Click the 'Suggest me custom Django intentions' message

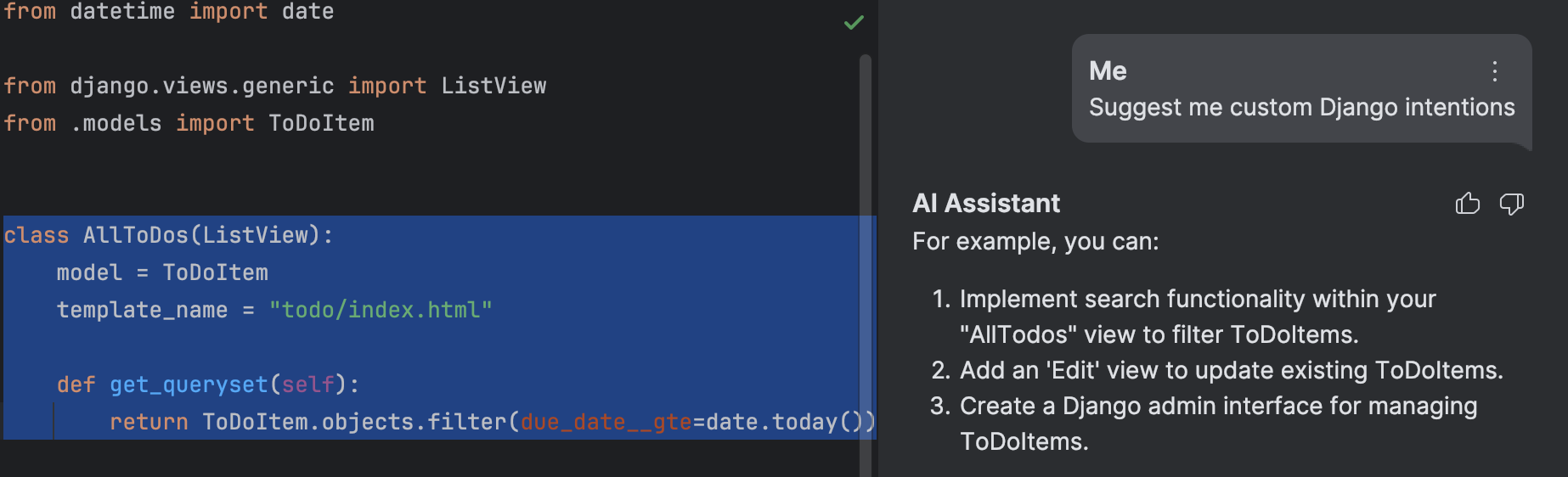tap(1301, 108)
